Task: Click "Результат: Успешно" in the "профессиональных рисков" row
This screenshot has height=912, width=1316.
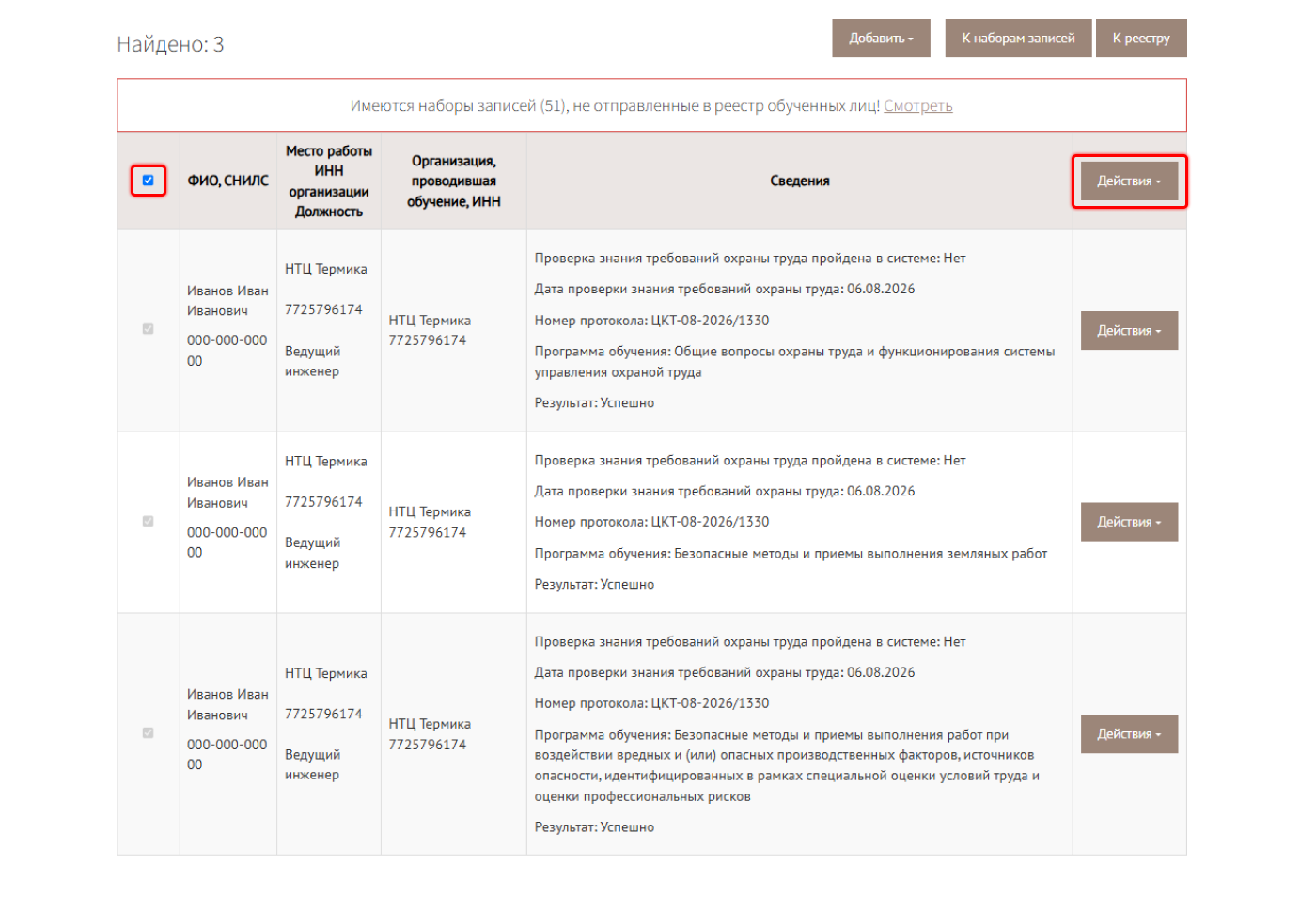Action: pyautogui.click(x=594, y=827)
